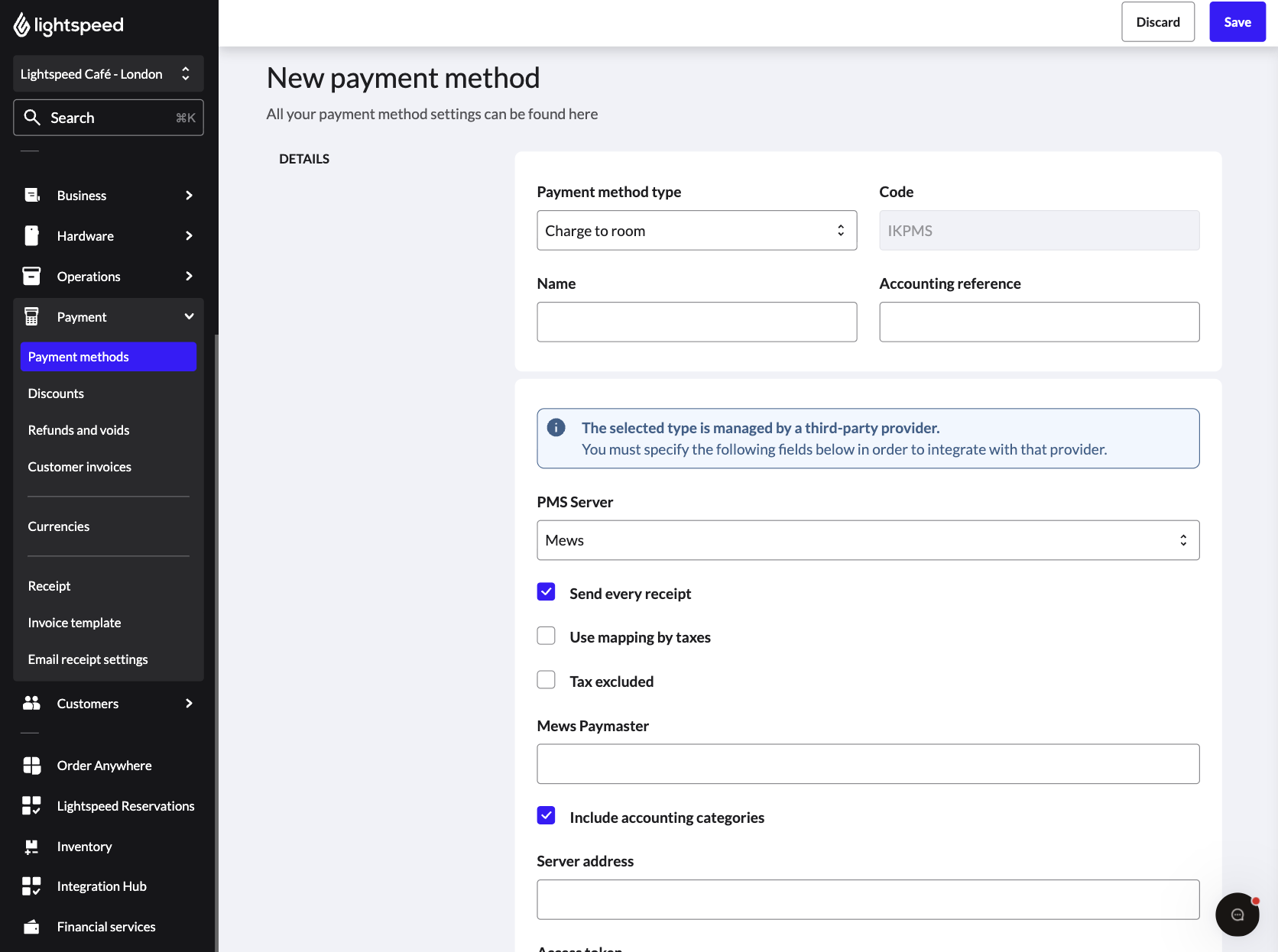Click the Mews Paymaster field
The height and width of the screenshot is (952, 1278).
click(868, 763)
